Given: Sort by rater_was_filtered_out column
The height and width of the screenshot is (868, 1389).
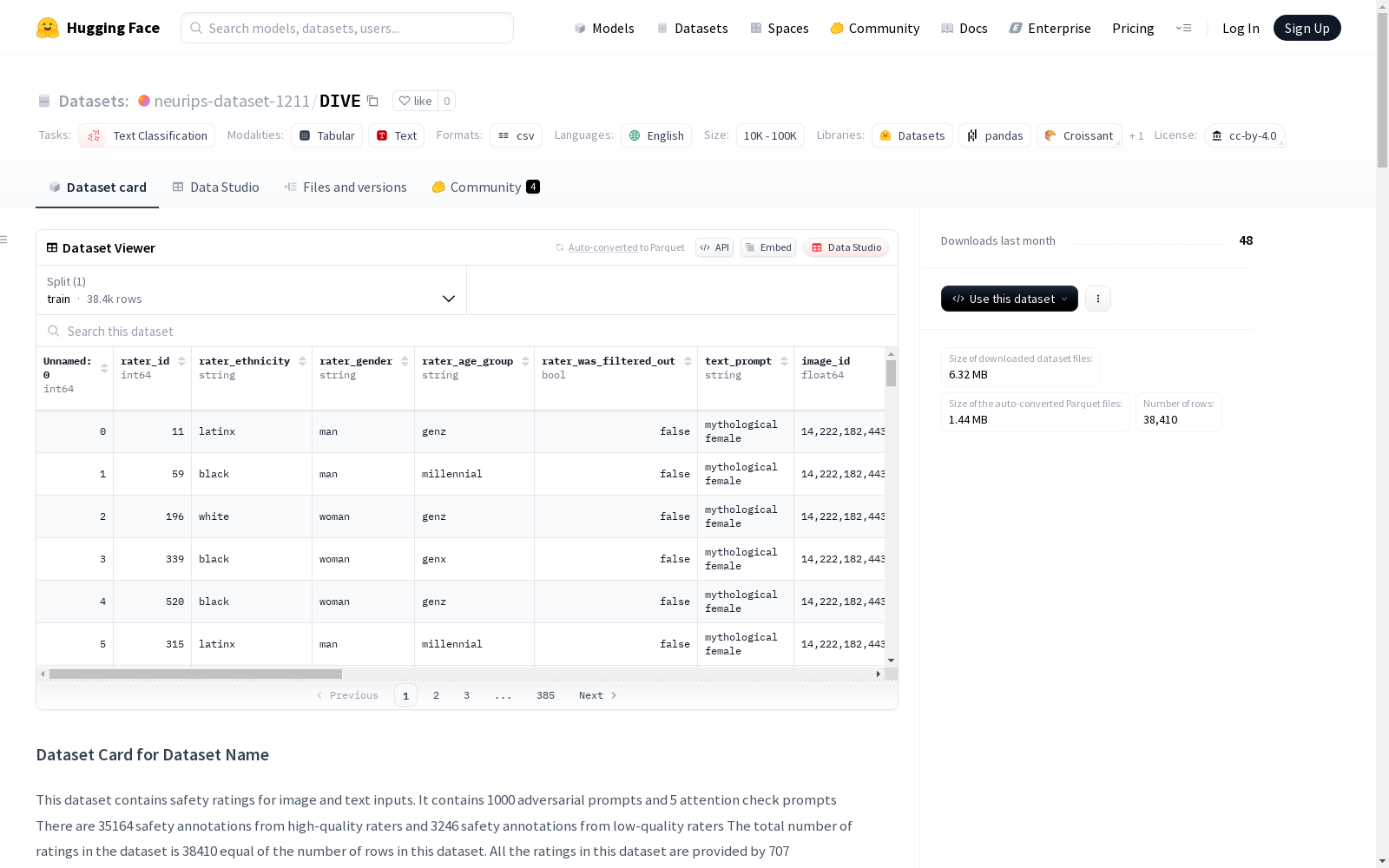Looking at the screenshot, I should [x=688, y=361].
